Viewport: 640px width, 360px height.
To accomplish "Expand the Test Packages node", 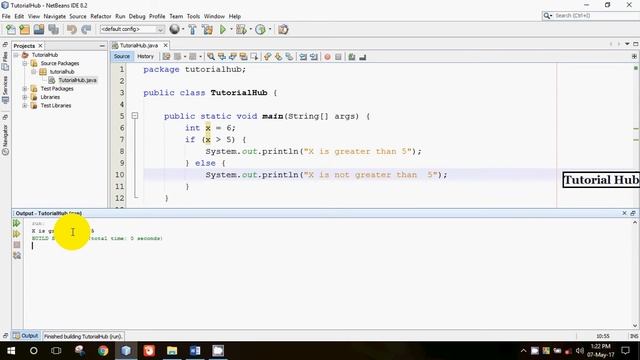I will coord(25,89).
